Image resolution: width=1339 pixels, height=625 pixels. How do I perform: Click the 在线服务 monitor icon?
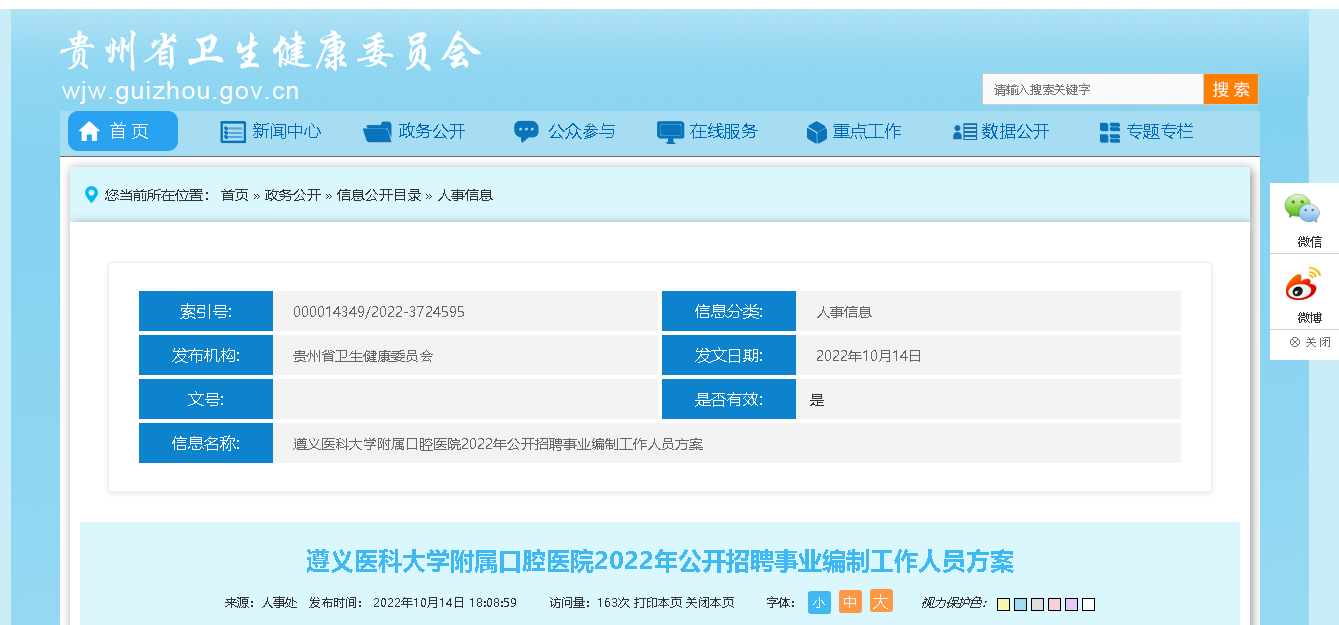670,132
